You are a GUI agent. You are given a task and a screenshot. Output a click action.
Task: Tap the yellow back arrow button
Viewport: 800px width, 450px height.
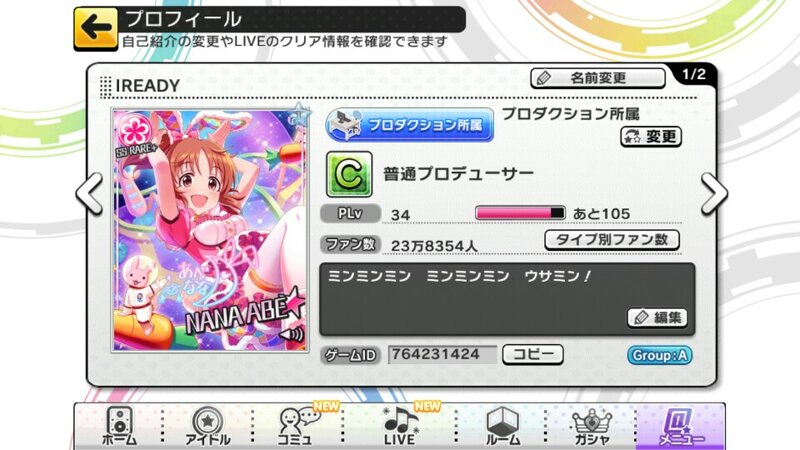click(95, 29)
